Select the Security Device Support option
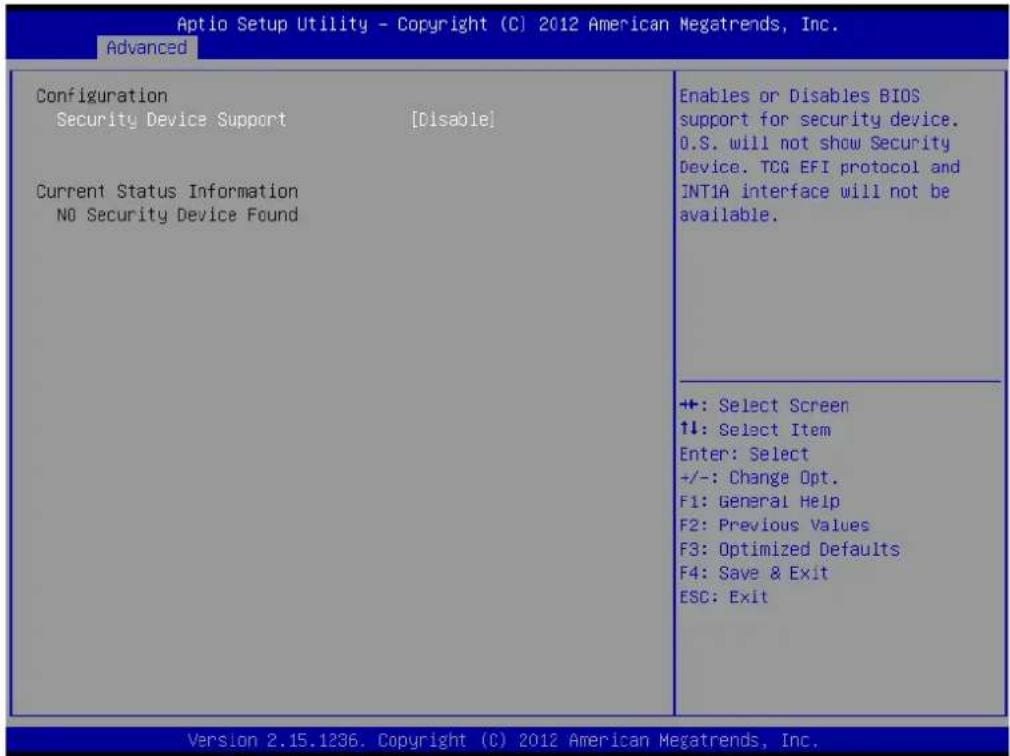 tap(171, 120)
